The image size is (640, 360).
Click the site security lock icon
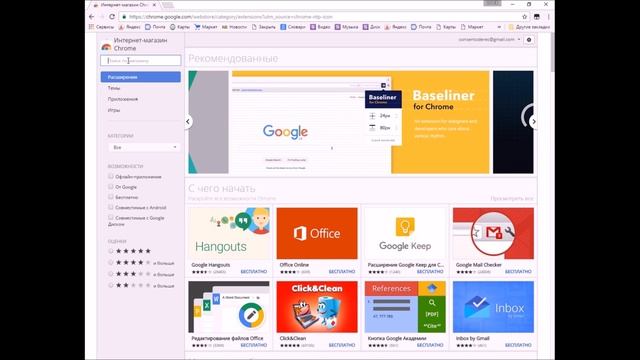coord(124,17)
